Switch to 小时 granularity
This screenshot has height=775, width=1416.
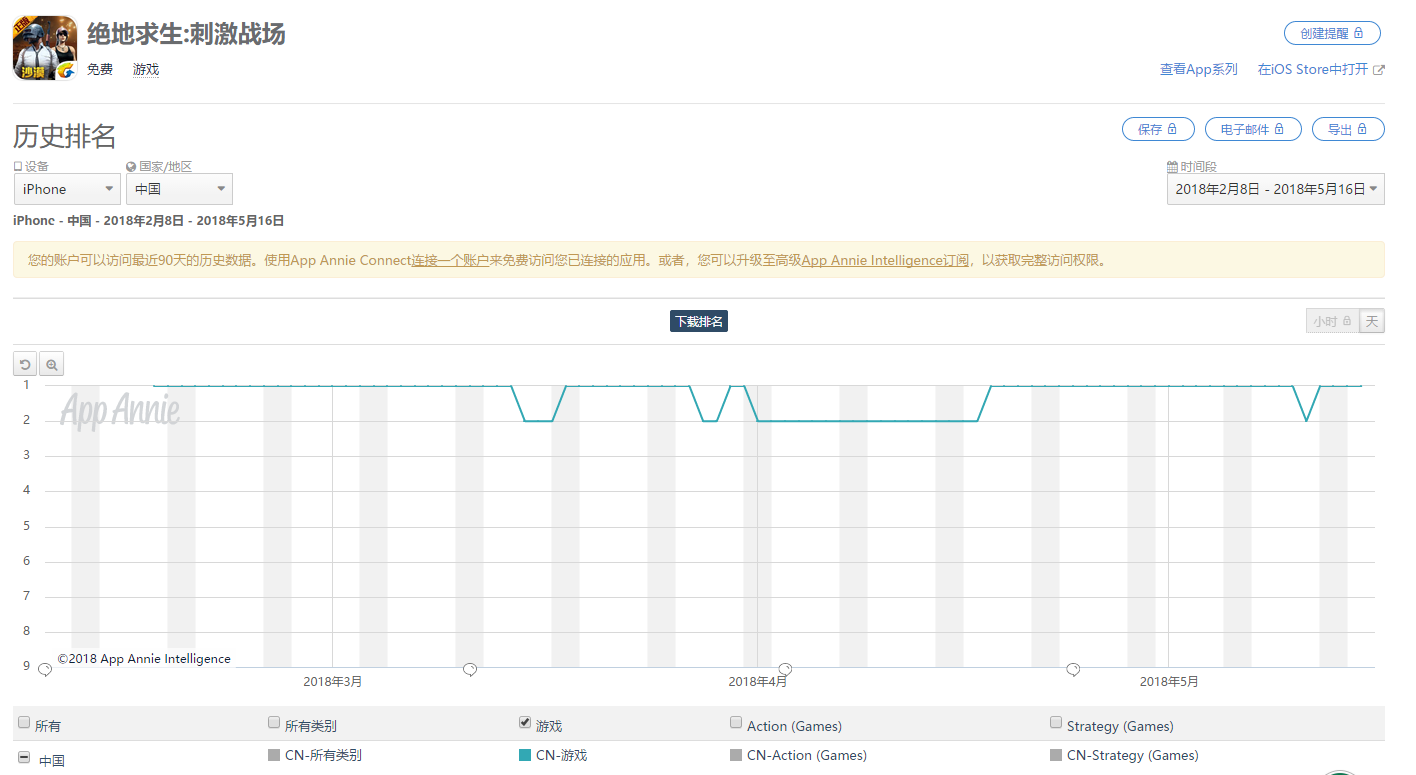tap(1332, 321)
